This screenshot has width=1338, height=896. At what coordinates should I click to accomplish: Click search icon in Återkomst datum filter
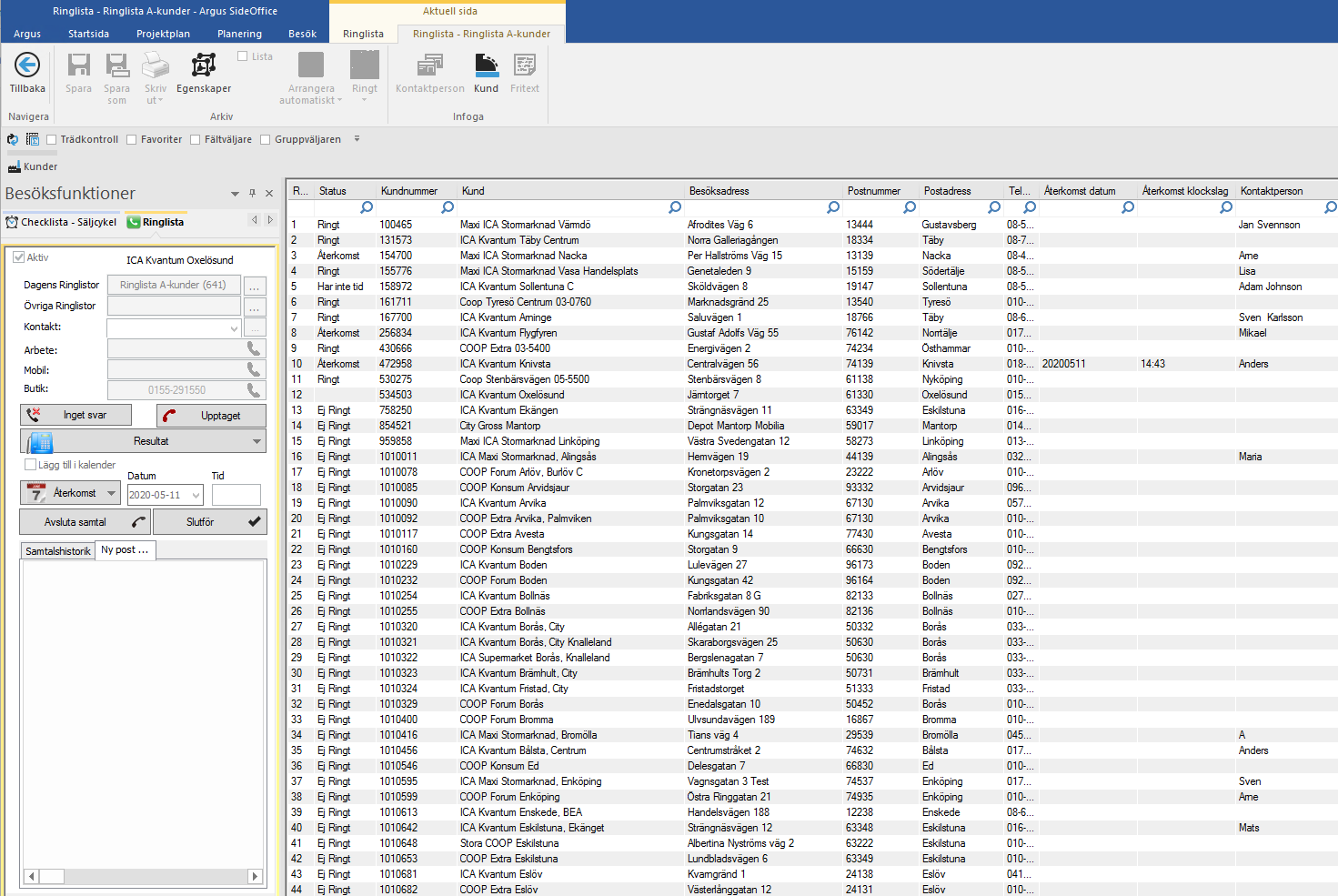tap(1128, 207)
